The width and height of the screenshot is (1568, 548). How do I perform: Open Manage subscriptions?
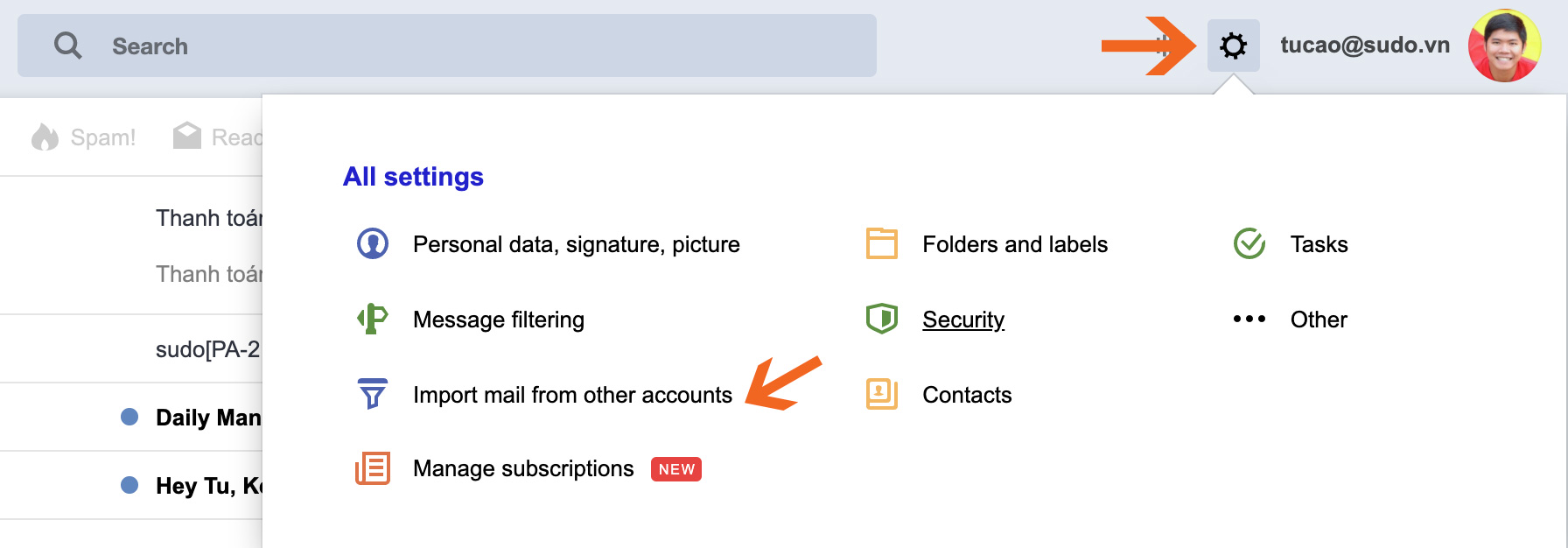522,469
